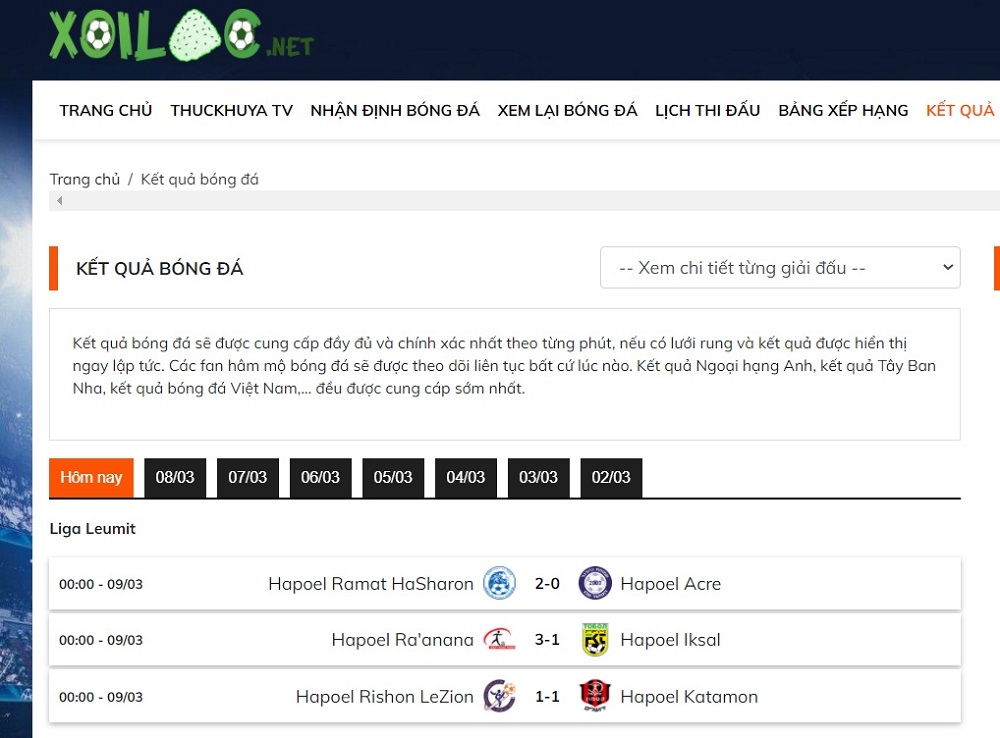This screenshot has height=738, width=1000.
Task: Select the 02/03 date tab
Action: 611,478
